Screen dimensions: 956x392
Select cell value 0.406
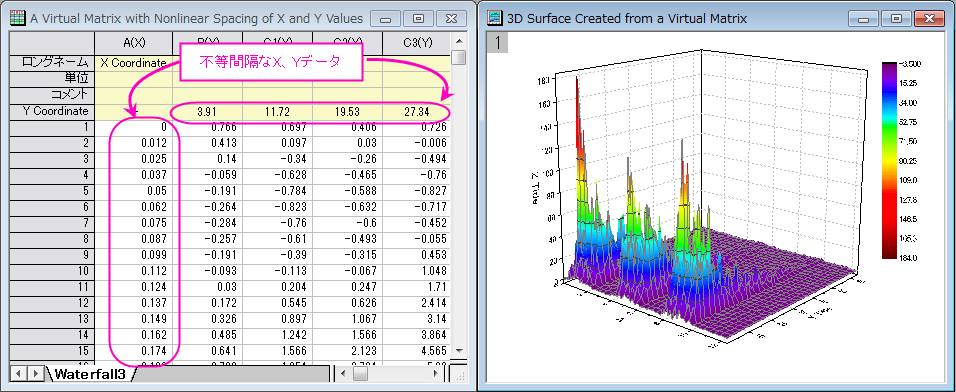coord(348,127)
